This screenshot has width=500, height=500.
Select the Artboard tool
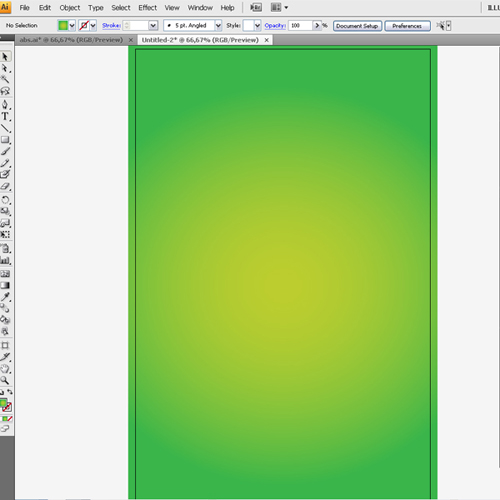click(x=5, y=345)
